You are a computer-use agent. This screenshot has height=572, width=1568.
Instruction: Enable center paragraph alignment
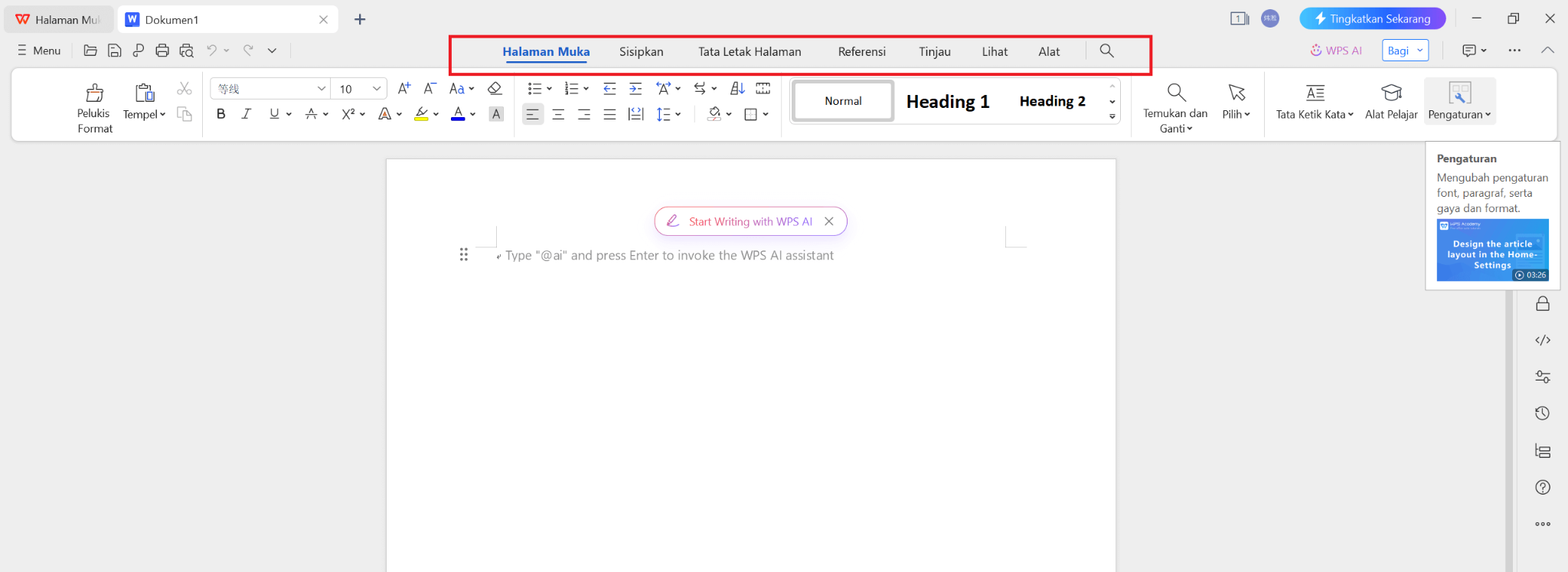[558, 115]
